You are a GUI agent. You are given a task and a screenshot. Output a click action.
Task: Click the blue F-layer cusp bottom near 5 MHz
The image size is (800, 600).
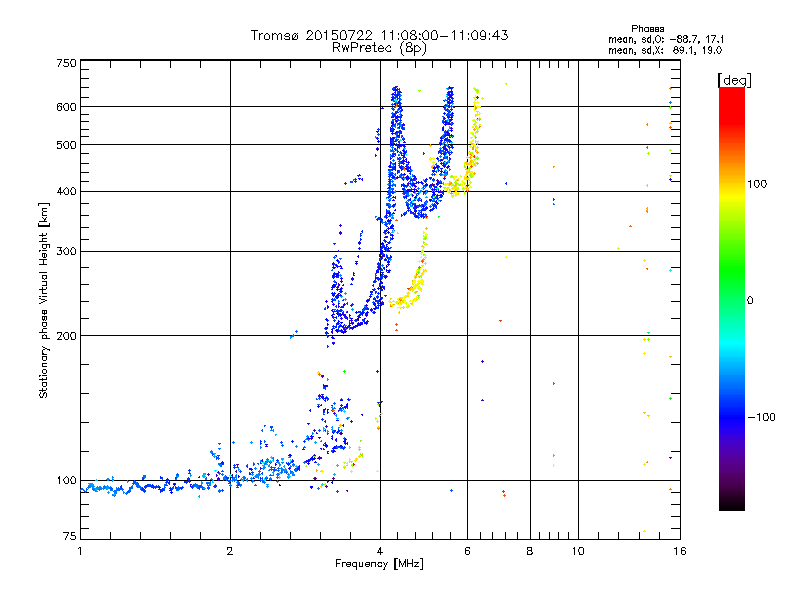[419, 207]
